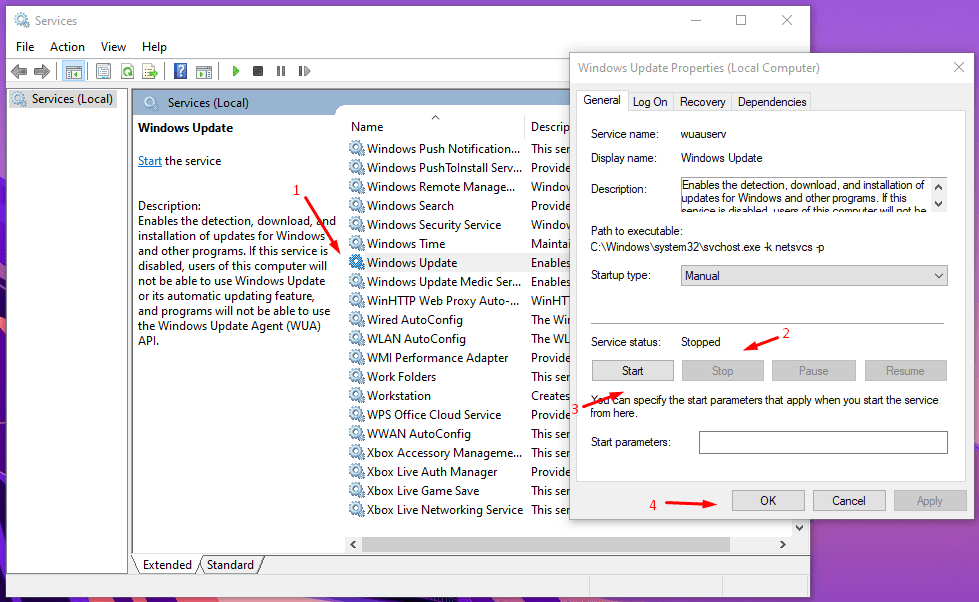This screenshot has width=979, height=602.
Task: Select Xbox Live Auth Manager row
Action: [458, 471]
